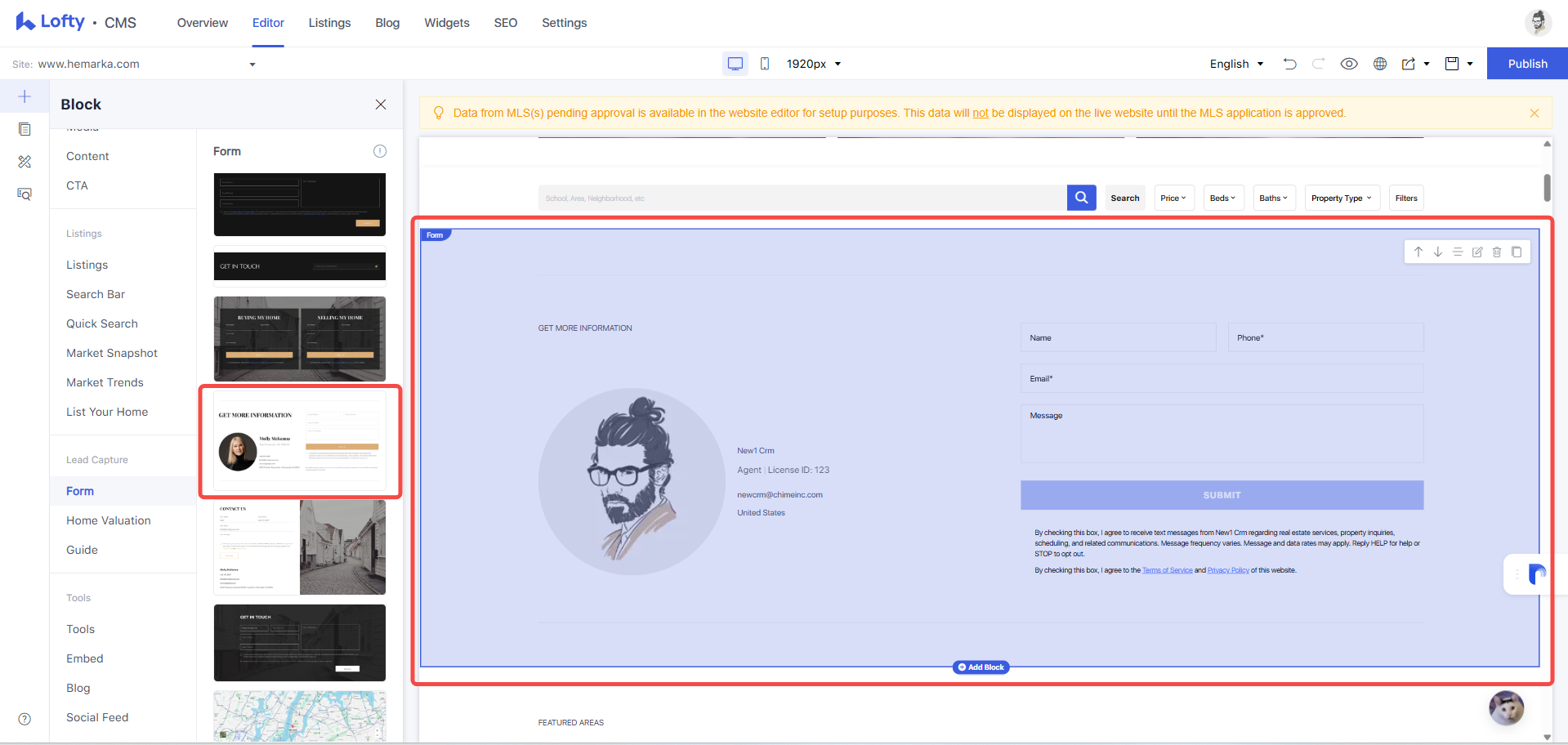
Task: Open the Blog tab in top navigation
Action: [x=387, y=23]
